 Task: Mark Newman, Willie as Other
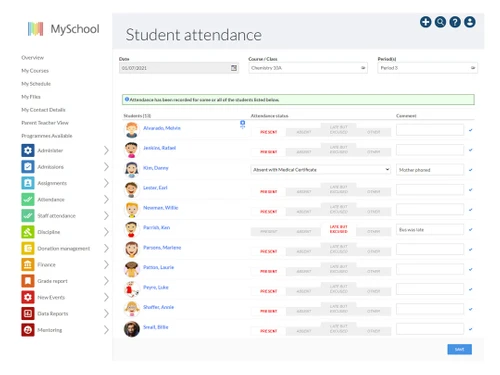(373, 212)
